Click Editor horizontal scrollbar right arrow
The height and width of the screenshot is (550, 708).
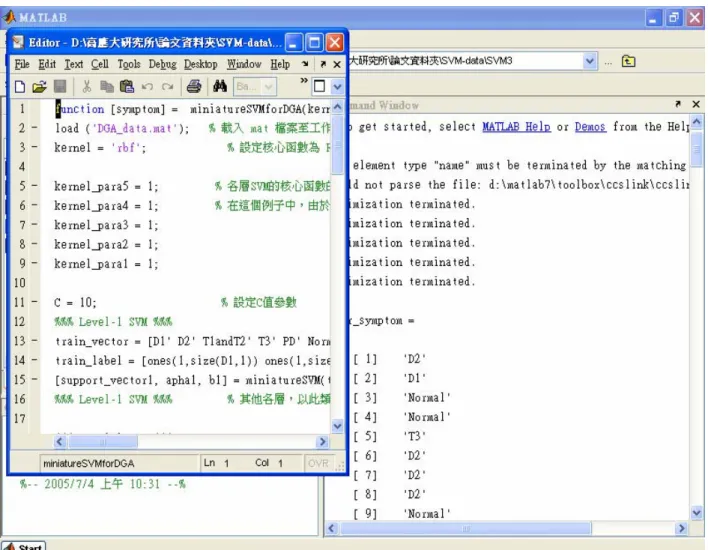tap(322, 442)
